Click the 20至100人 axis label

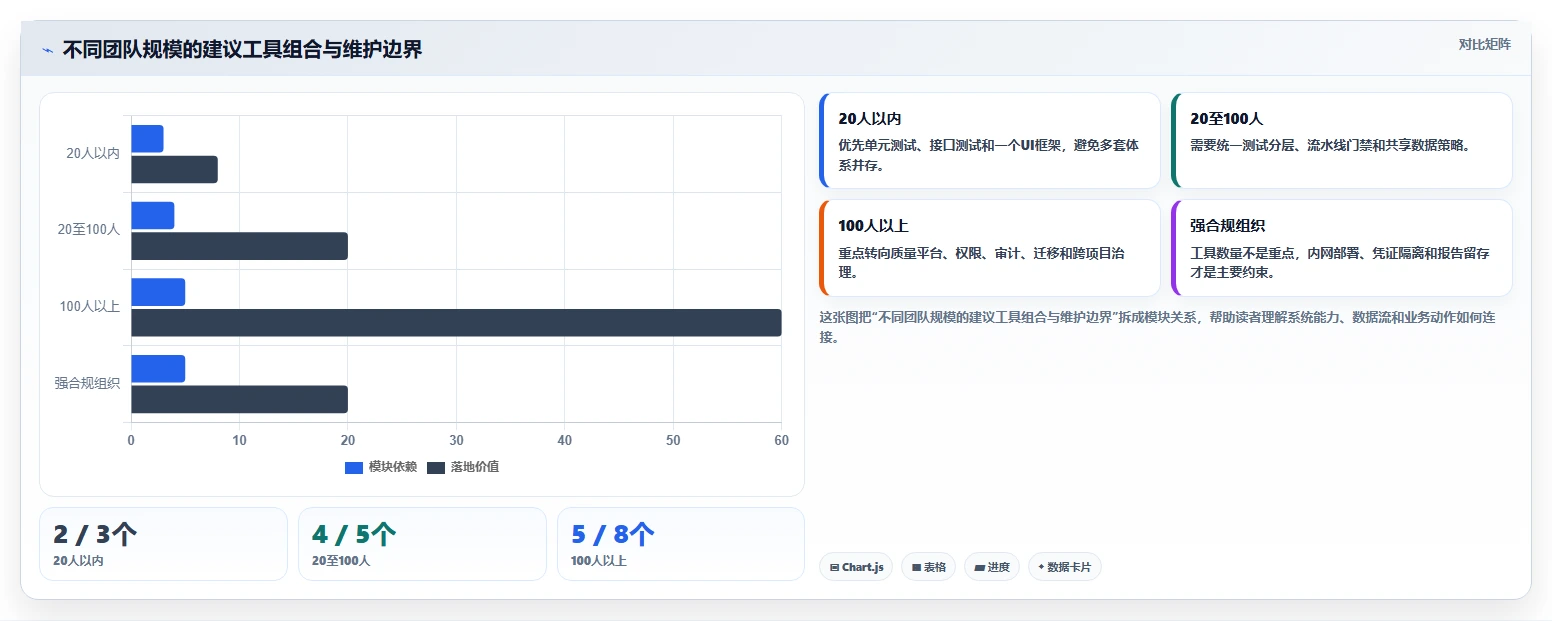(89, 229)
